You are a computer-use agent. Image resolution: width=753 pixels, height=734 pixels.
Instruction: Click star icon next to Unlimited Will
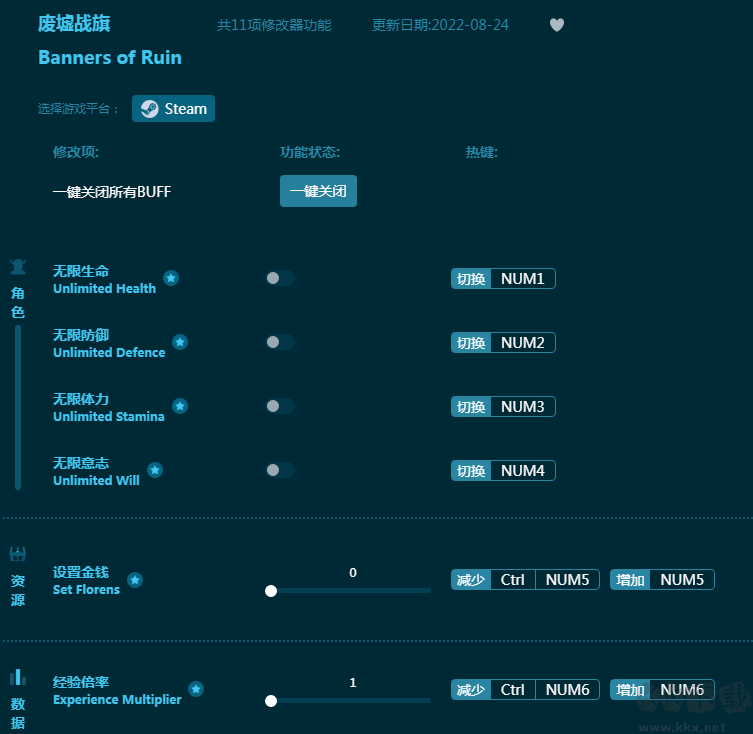(155, 470)
